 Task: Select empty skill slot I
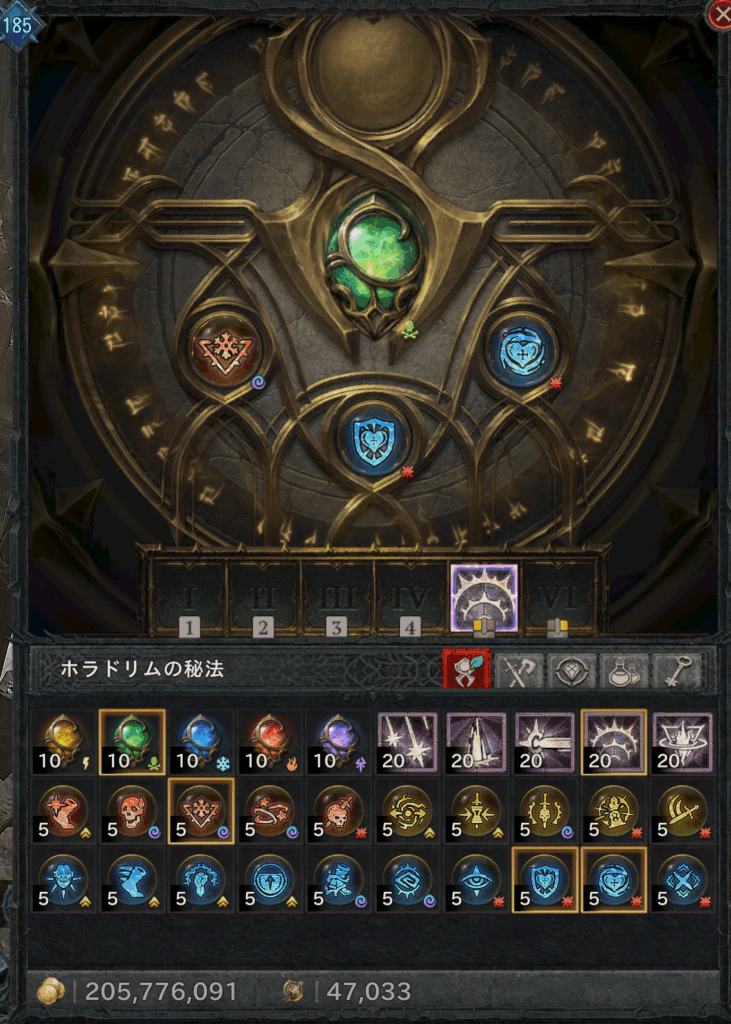click(x=189, y=598)
